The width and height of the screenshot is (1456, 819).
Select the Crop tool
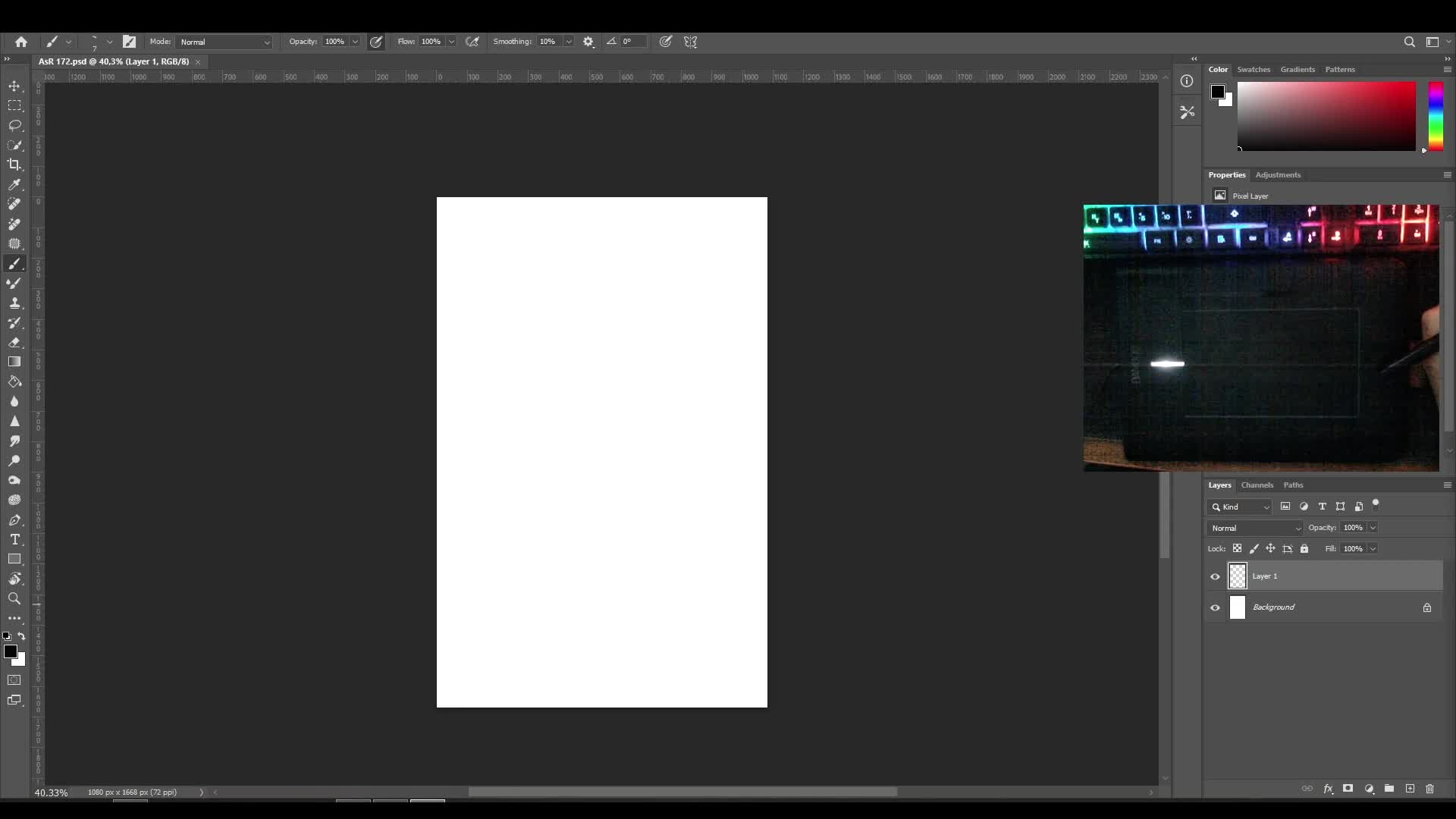[14, 165]
